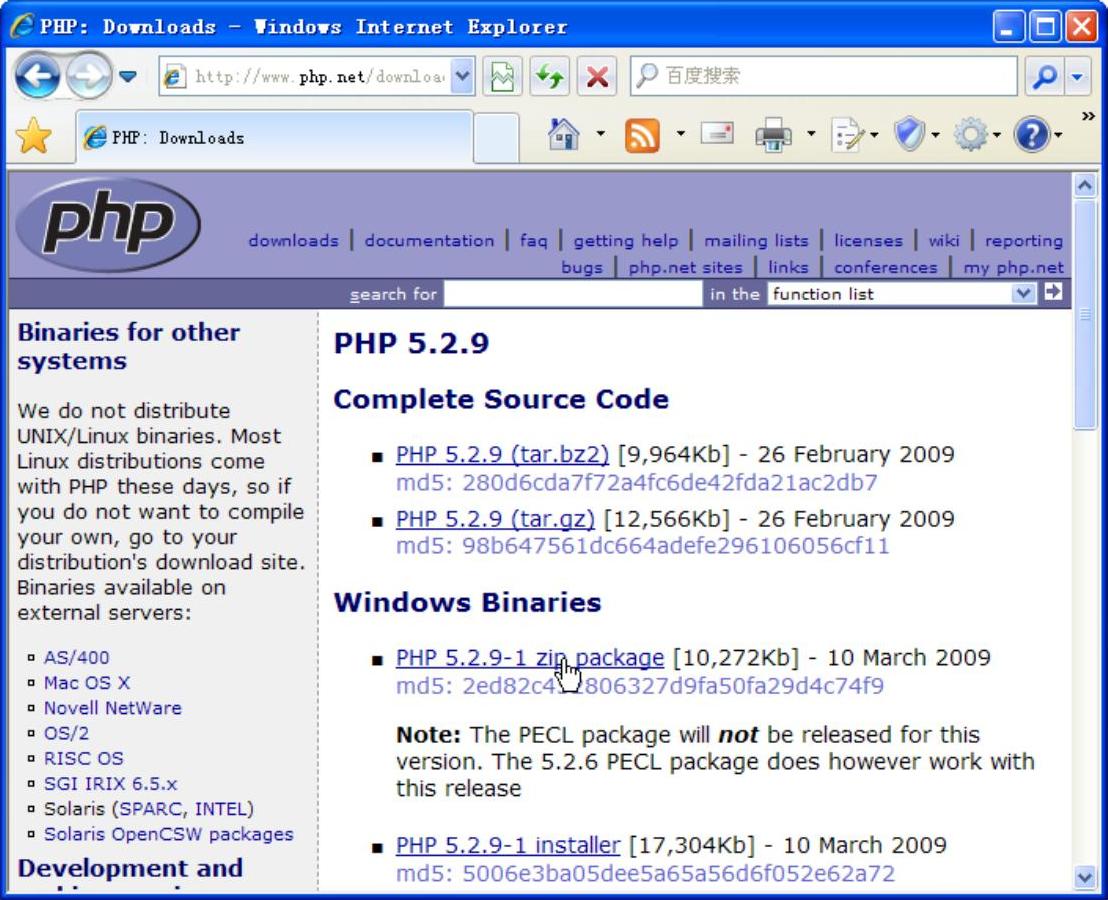Submit site search with arrow button
The width and height of the screenshot is (1108, 900).
1053,292
